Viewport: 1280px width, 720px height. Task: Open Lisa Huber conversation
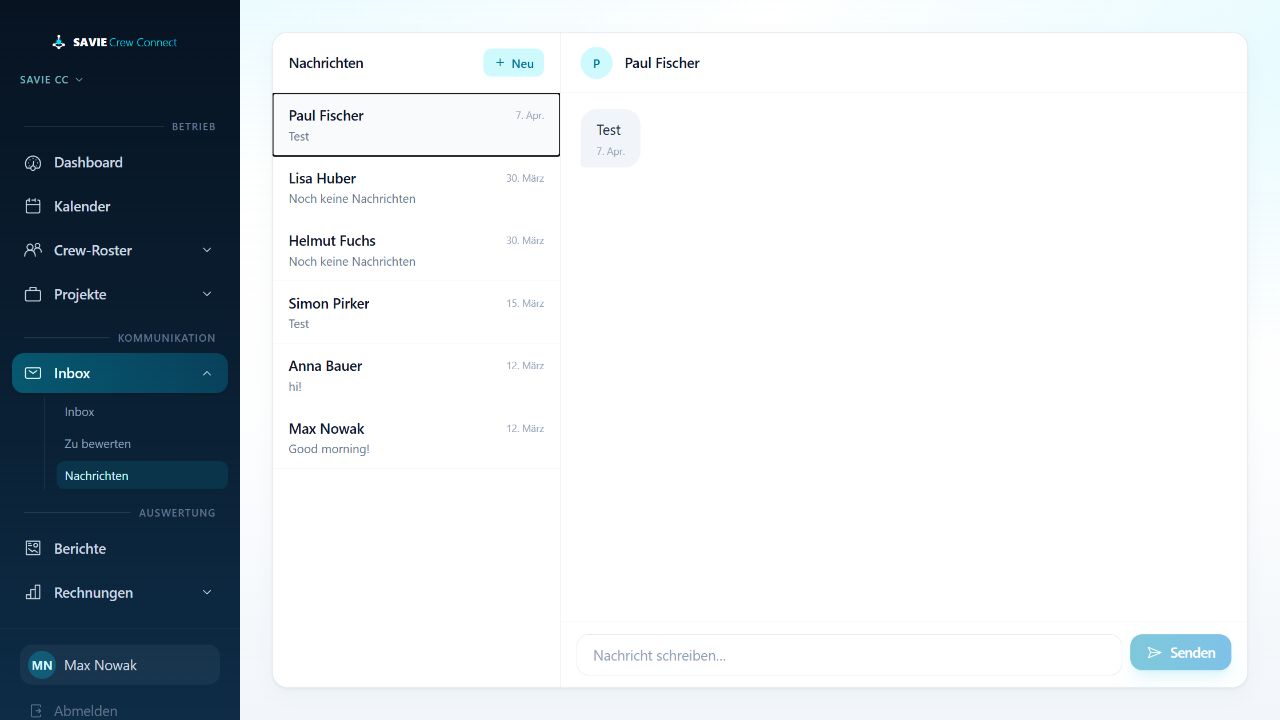click(x=416, y=187)
